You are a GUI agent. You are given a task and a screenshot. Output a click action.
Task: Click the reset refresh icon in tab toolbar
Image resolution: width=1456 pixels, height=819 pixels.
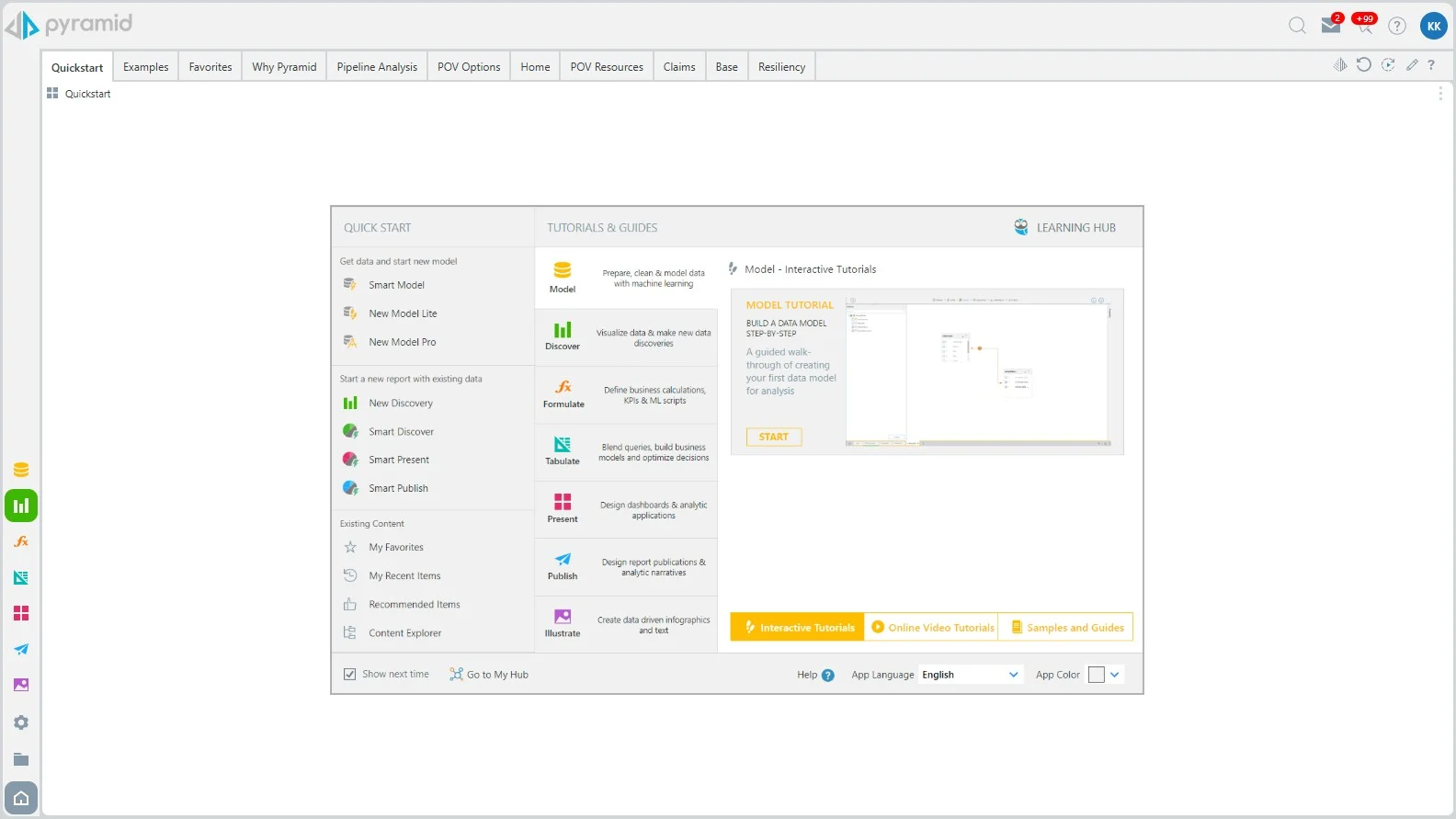tap(1364, 64)
